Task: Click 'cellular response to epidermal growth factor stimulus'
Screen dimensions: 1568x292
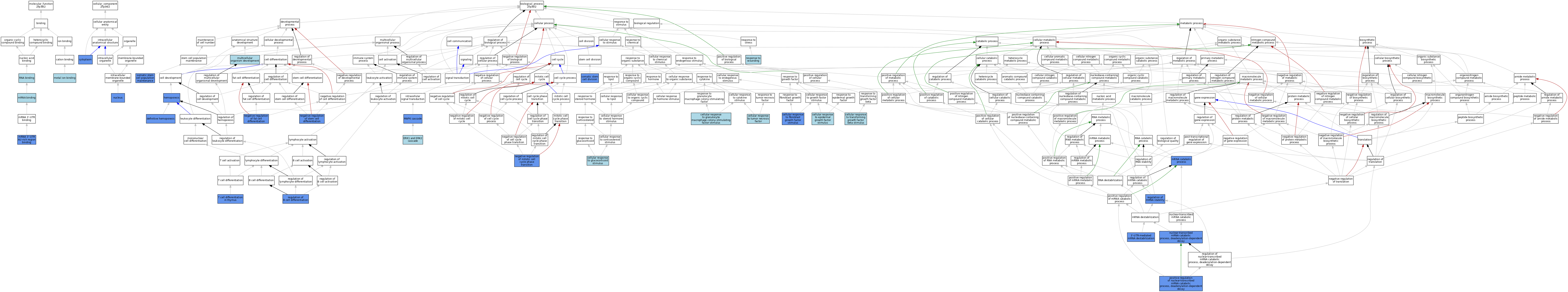Action: pos(822,119)
